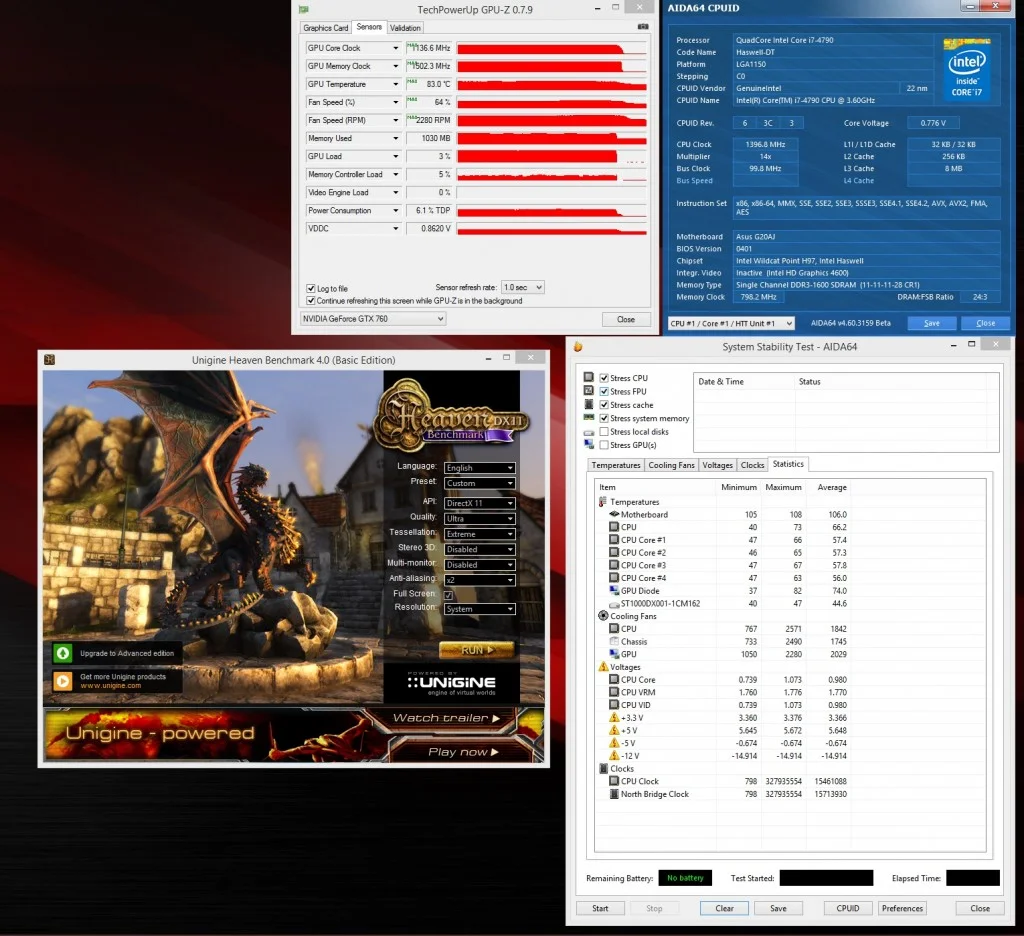The image size is (1024, 936).
Task: Open Heaven API DirectX 11 dropdown
Action: pyautogui.click(x=480, y=503)
